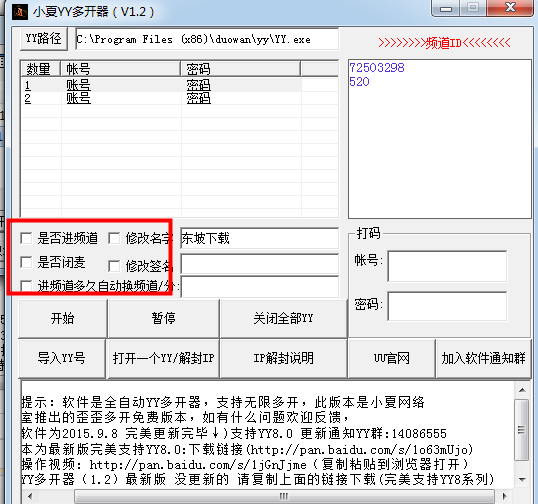Click the 数量 column header
This screenshot has width=538, height=504.
tap(40, 69)
